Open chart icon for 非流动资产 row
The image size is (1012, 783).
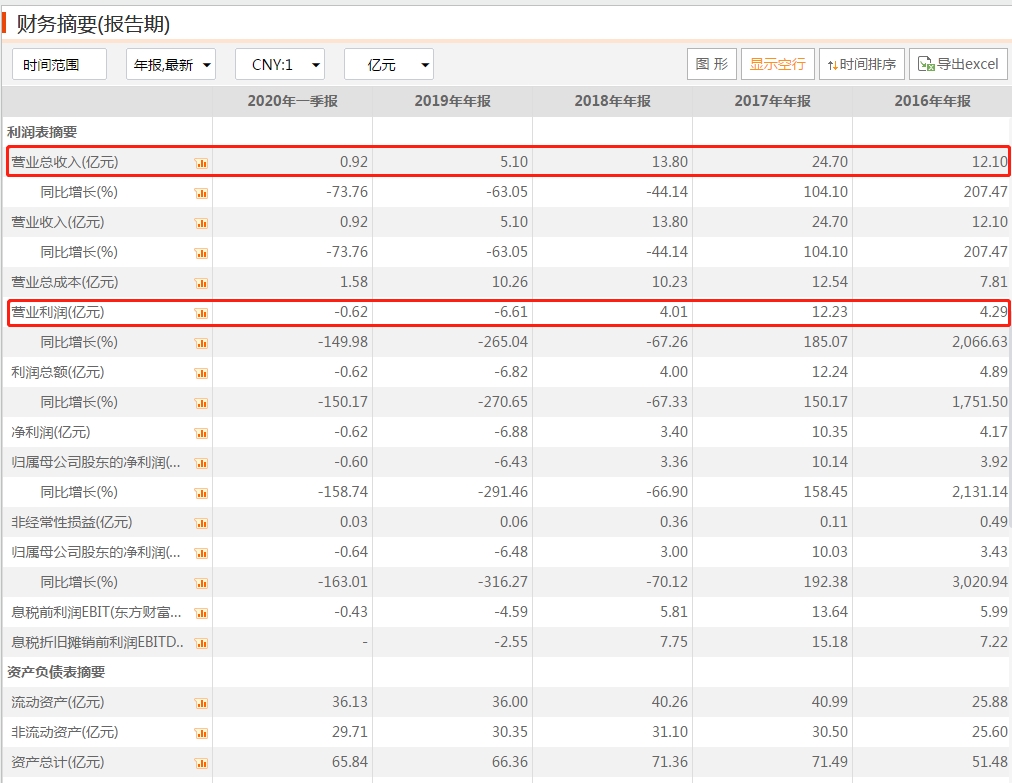tap(201, 734)
